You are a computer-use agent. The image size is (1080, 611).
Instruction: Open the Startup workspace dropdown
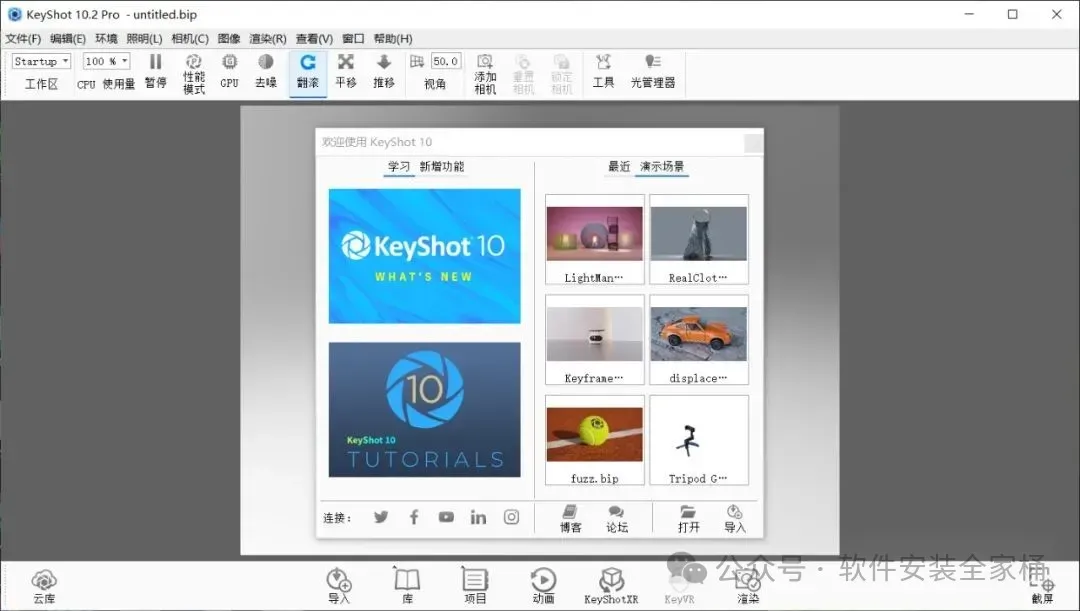pyautogui.click(x=41, y=61)
